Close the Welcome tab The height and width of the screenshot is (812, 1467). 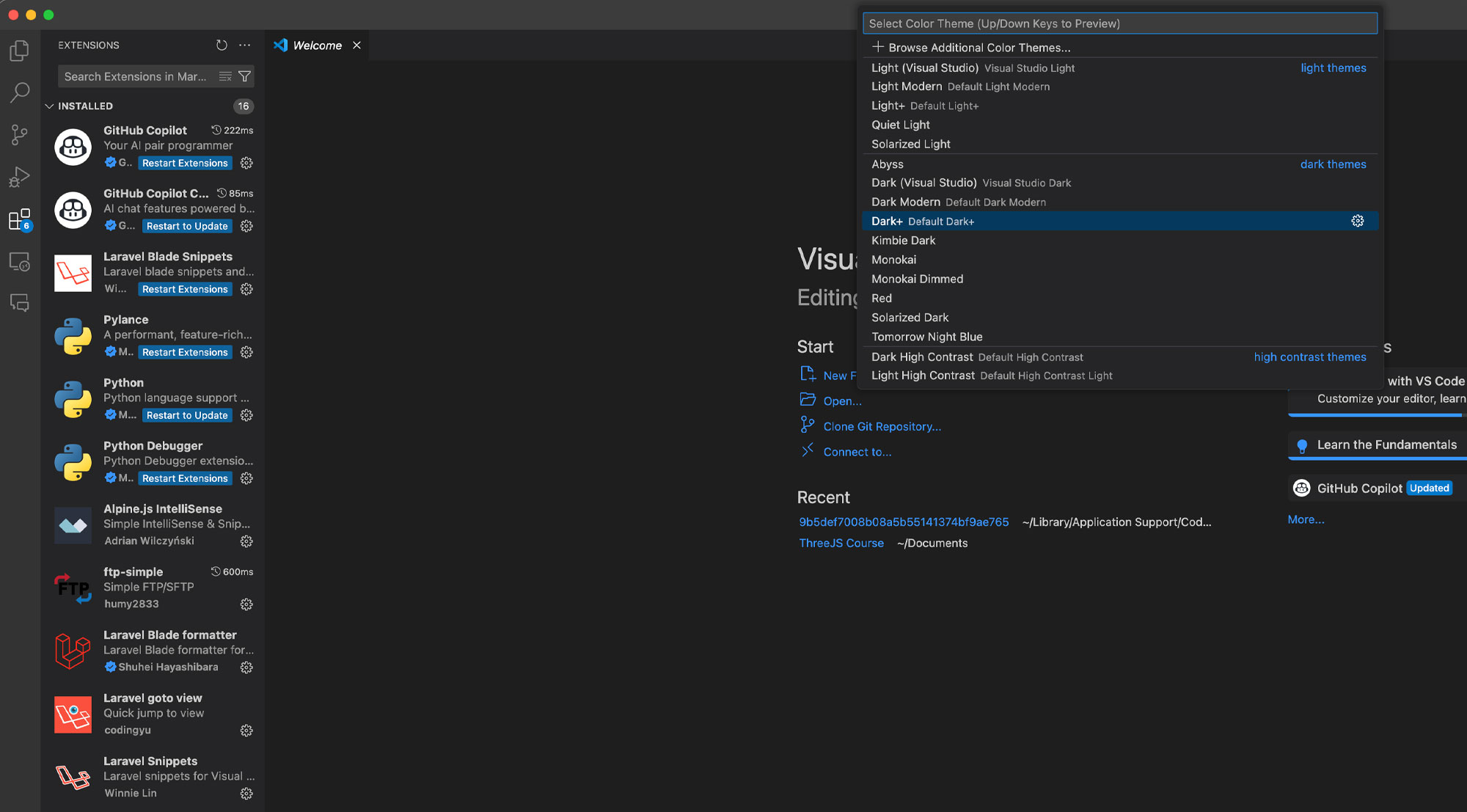[356, 45]
